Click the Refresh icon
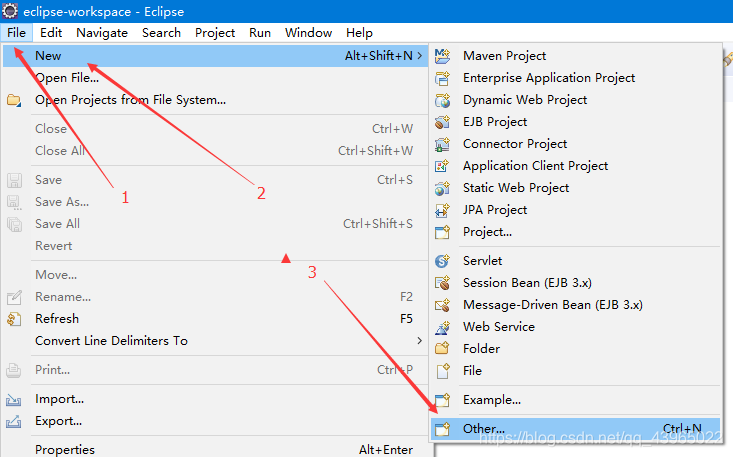Screen dimensions: 733x457 pos(14,319)
